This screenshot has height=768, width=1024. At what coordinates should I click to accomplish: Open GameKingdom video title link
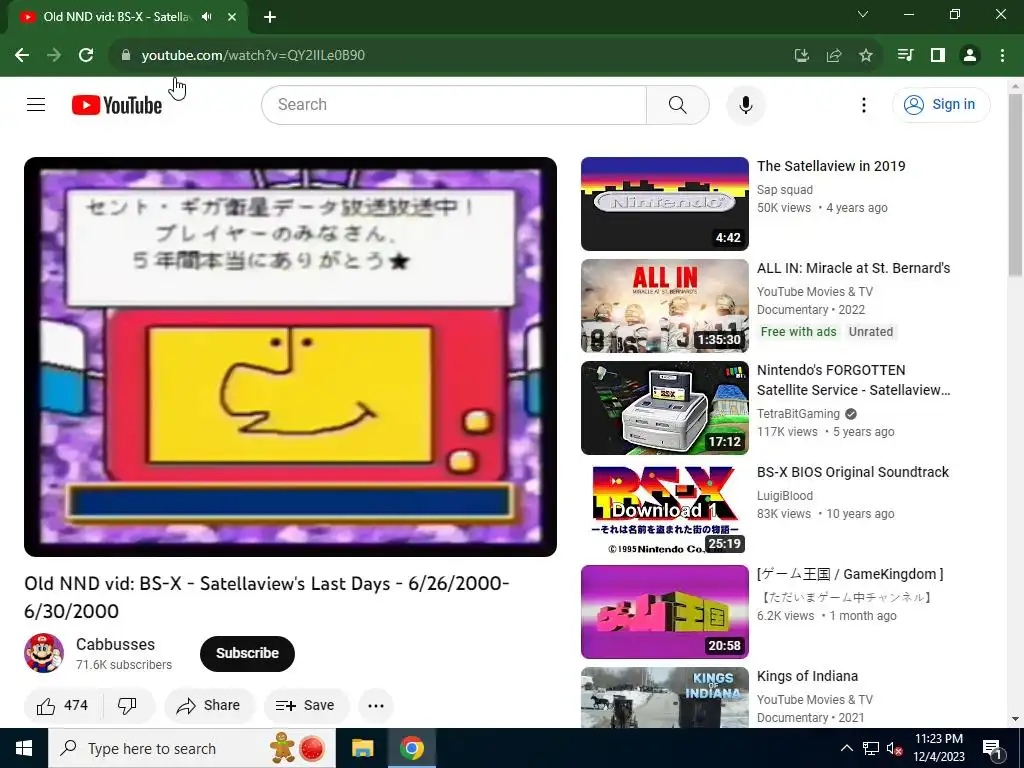[x=850, y=574]
